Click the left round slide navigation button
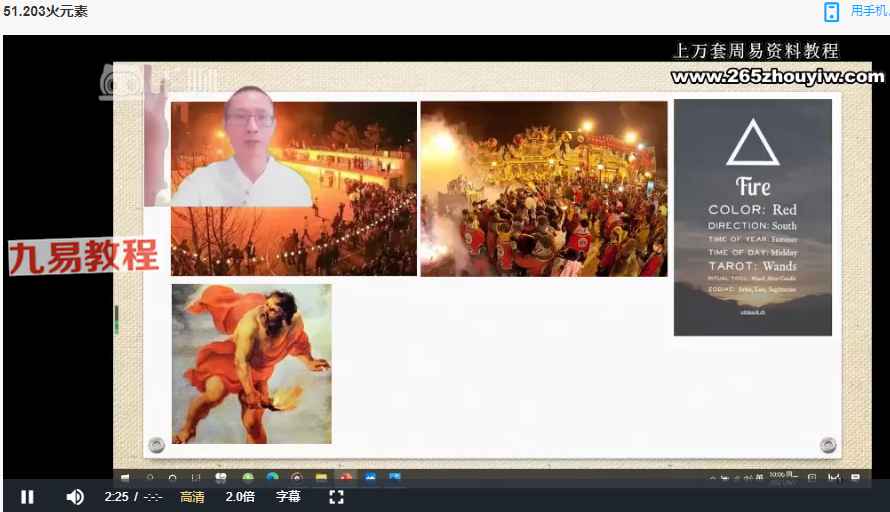 [x=156, y=445]
